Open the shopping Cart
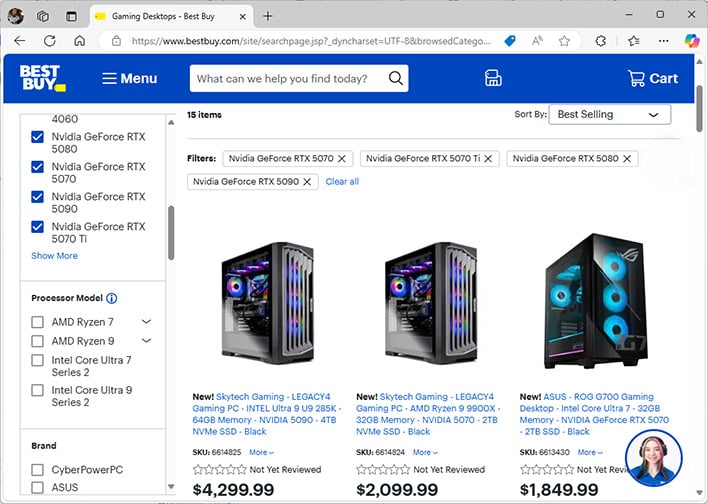The height and width of the screenshot is (504, 708). [653, 79]
